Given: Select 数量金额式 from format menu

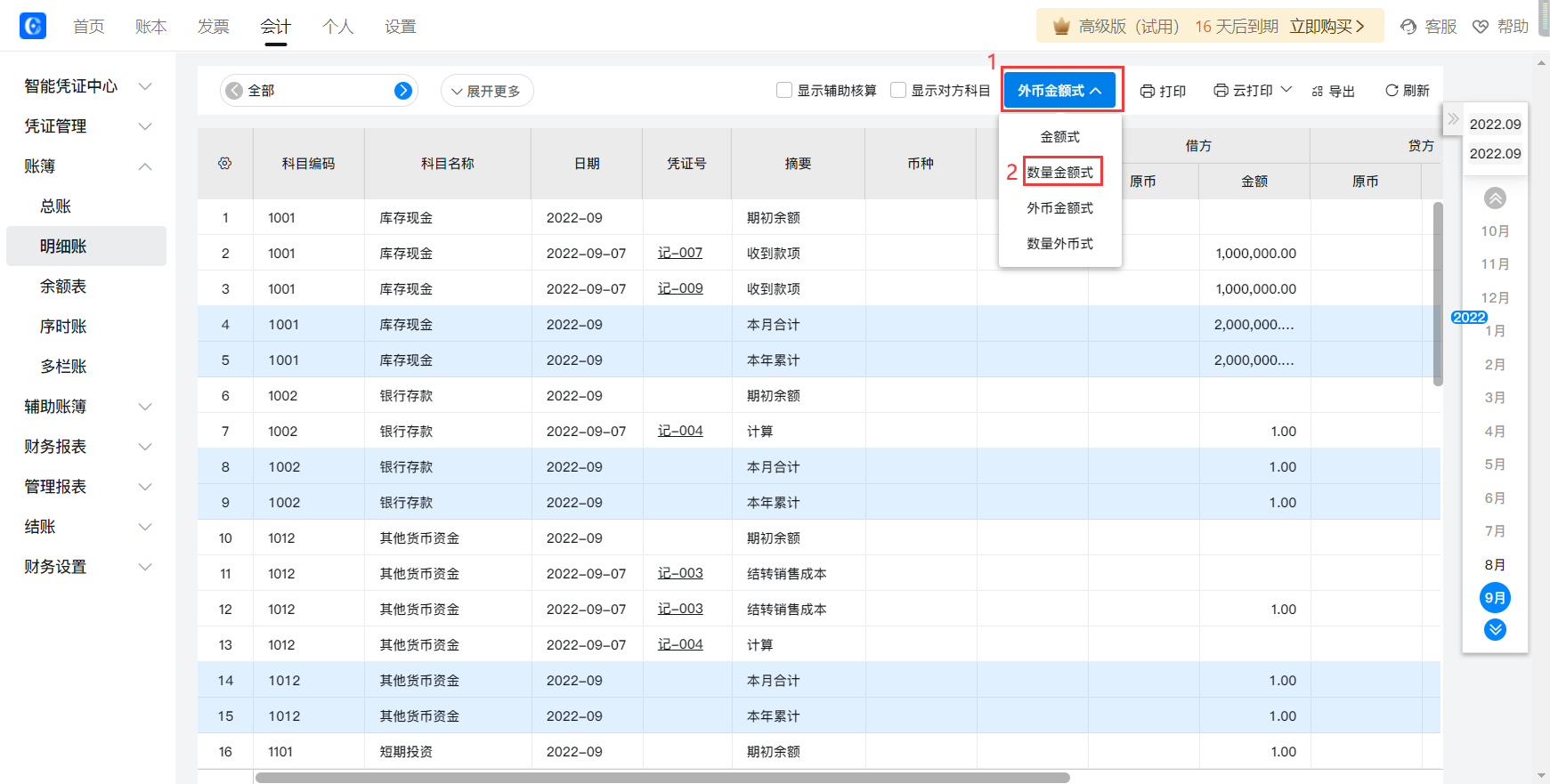Looking at the screenshot, I should tap(1060, 173).
